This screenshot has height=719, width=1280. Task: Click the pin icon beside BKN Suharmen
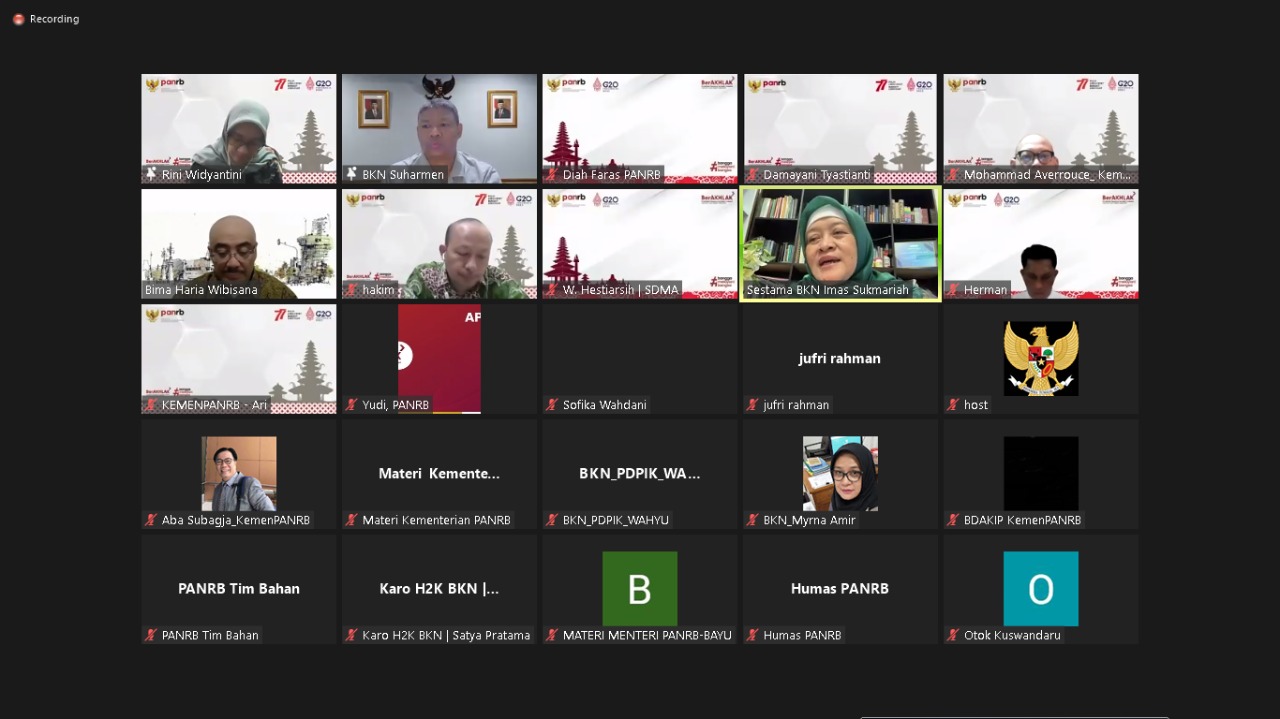352,174
